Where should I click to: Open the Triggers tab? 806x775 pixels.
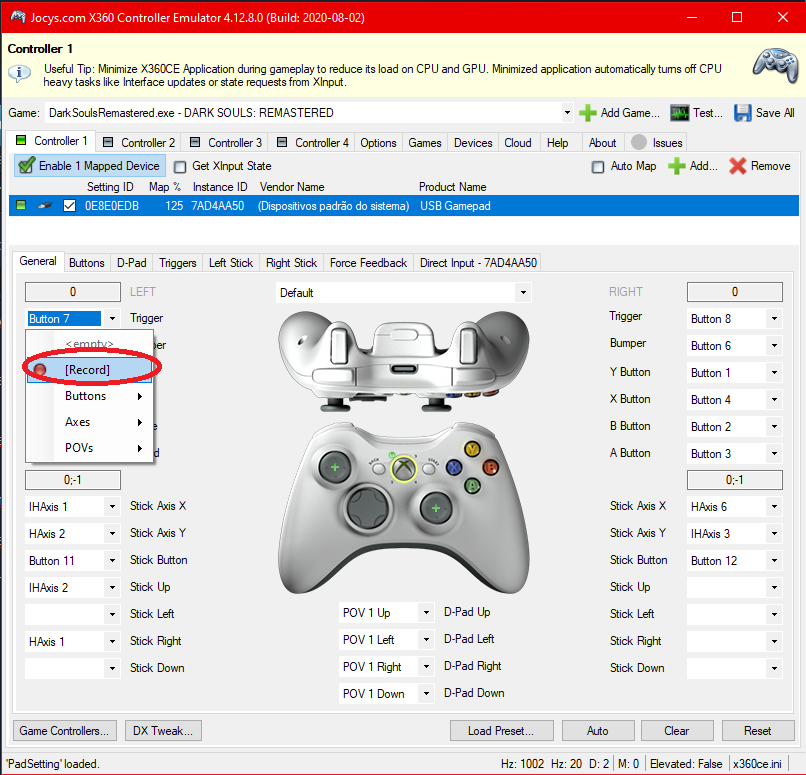tap(177, 263)
